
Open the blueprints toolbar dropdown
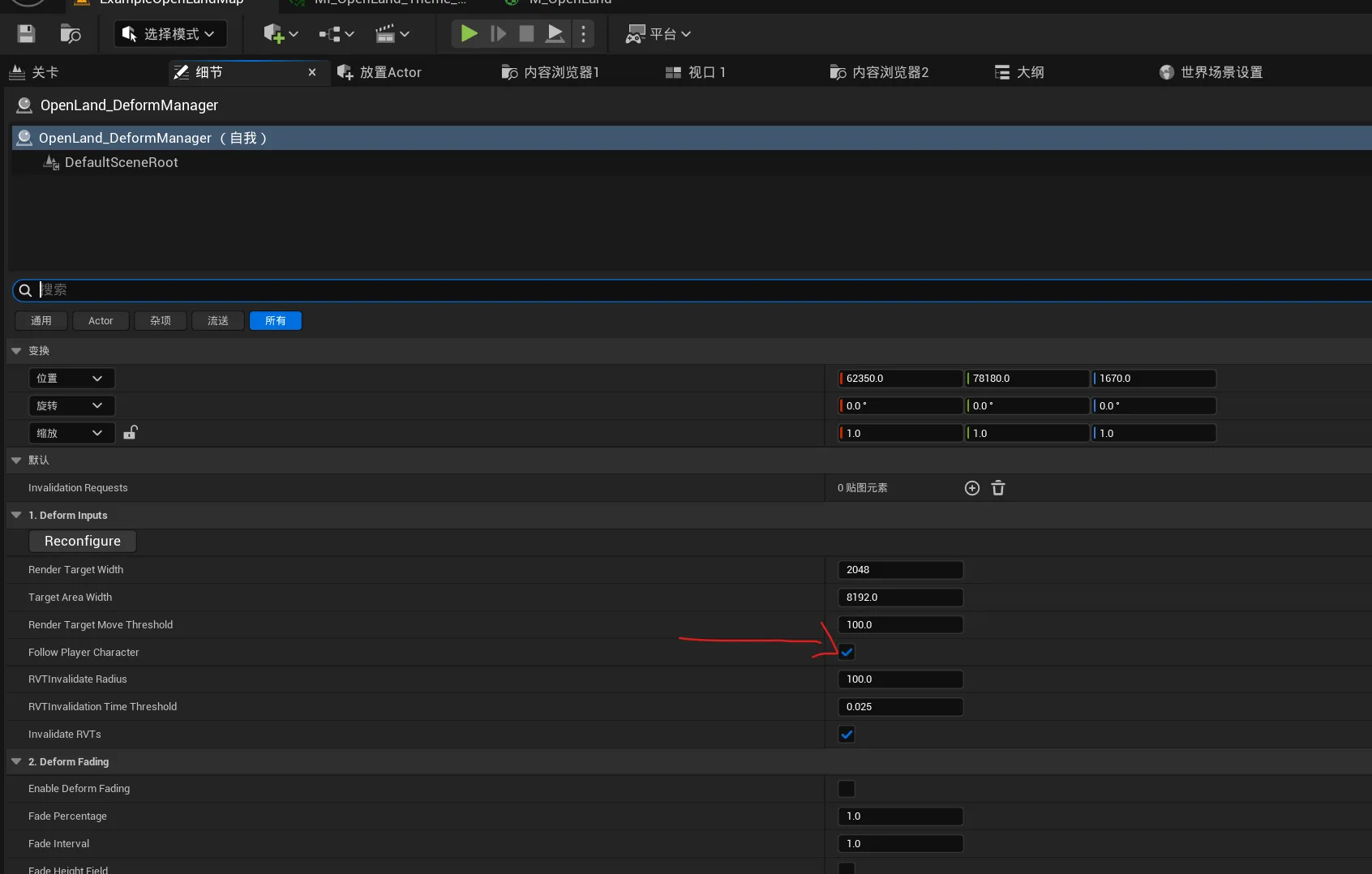point(337,33)
